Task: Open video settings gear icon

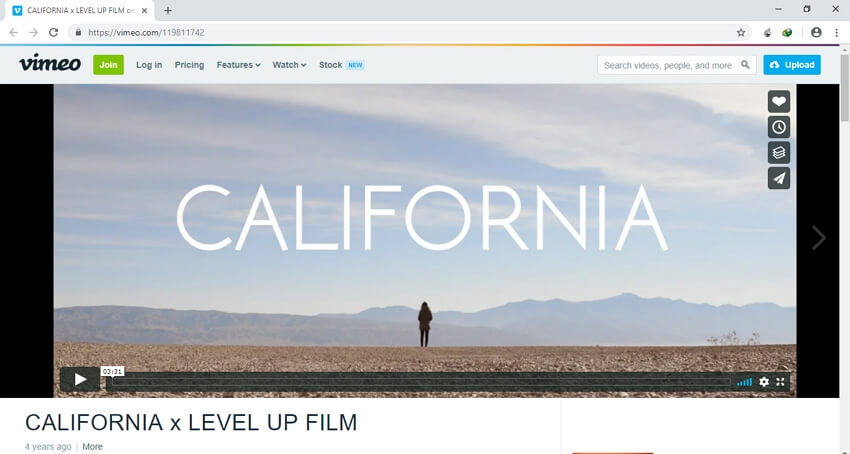Action: 764,382
